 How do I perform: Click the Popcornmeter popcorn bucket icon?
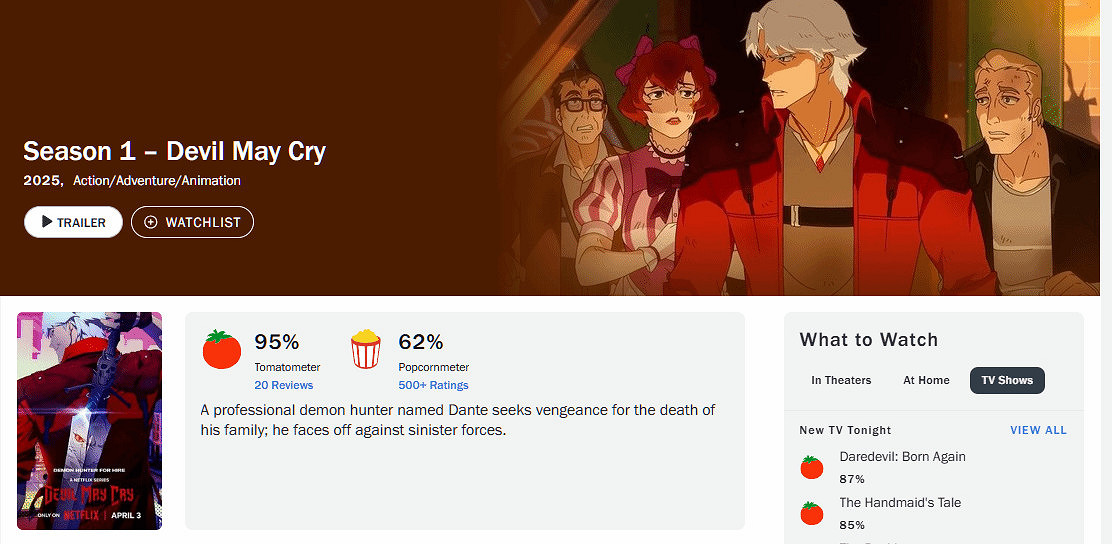pyautogui.click(x=366, y=350)
